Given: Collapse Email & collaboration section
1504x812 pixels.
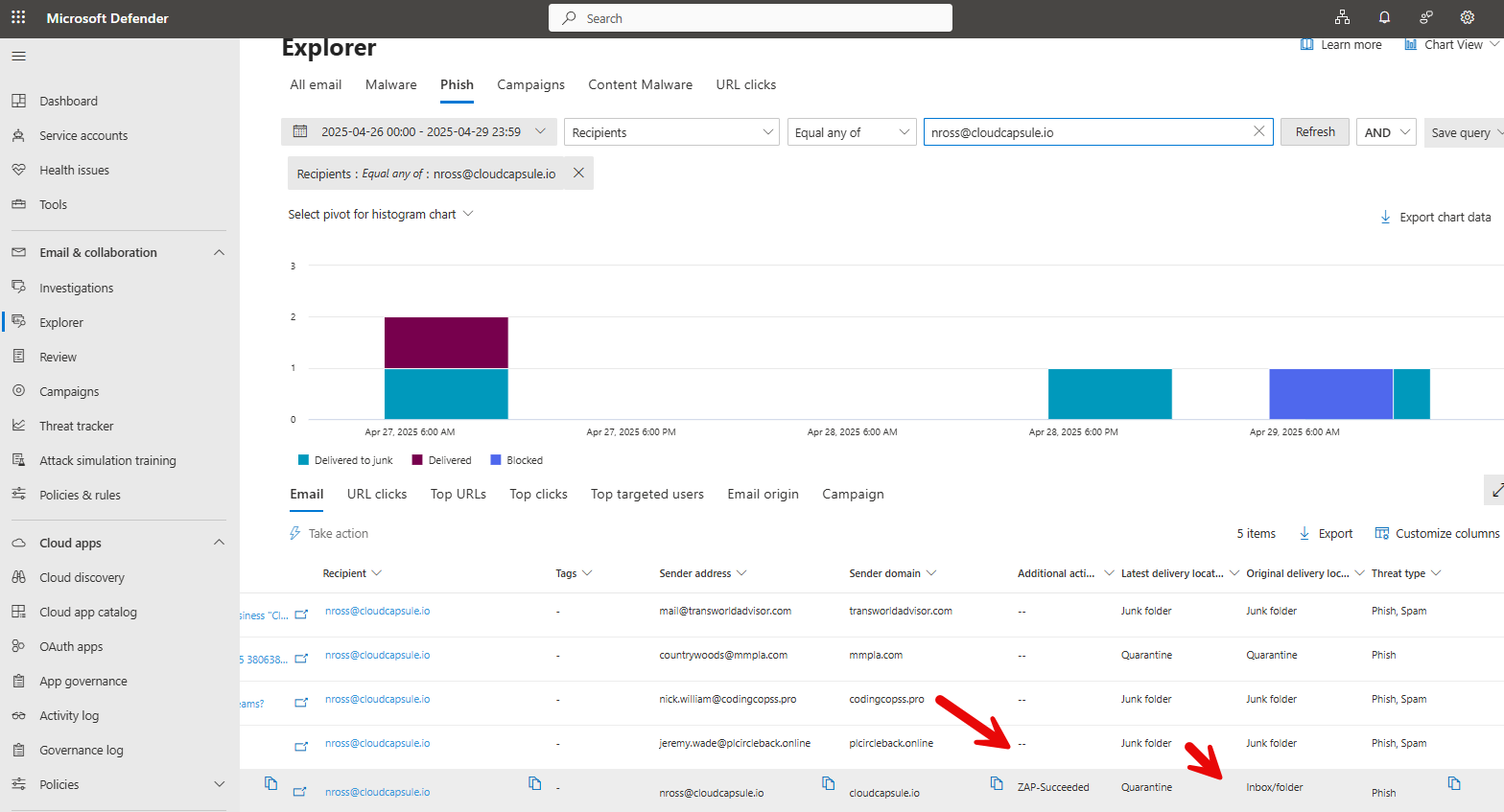Looking at the screenshot, I should [x=219, y=252].
